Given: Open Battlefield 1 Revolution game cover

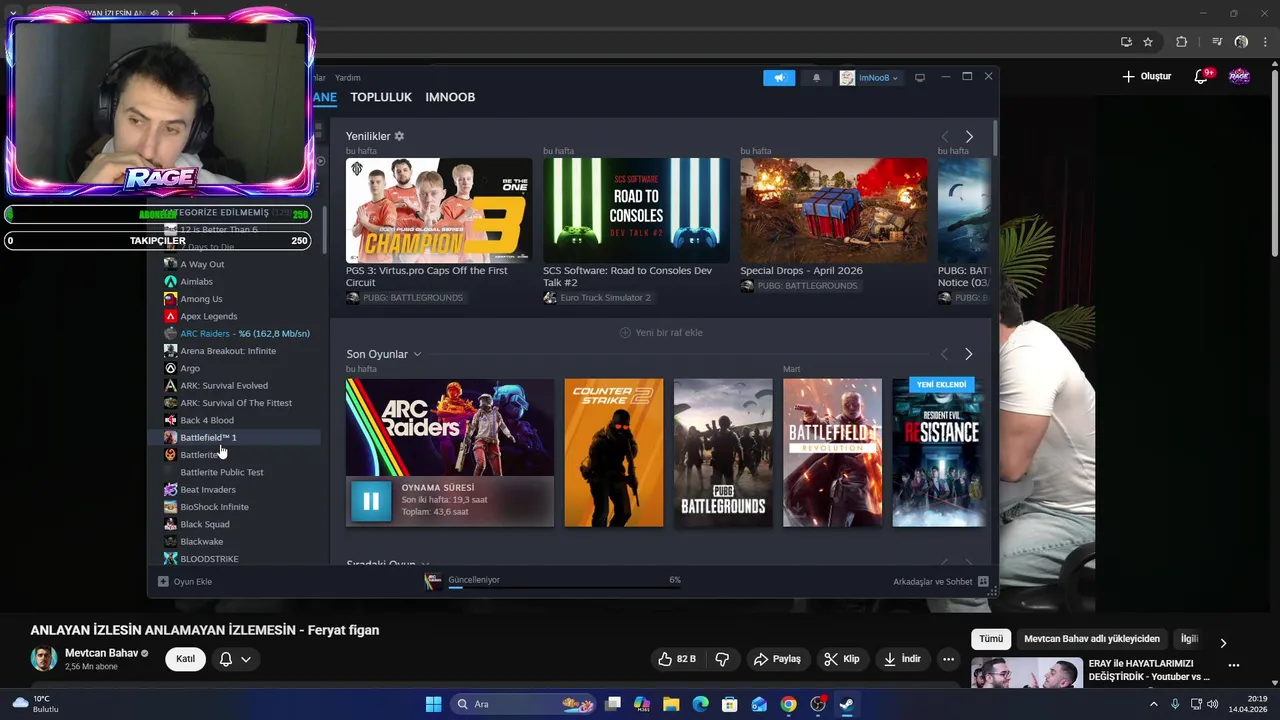Looking at the screenshot, I should (832, 452).
